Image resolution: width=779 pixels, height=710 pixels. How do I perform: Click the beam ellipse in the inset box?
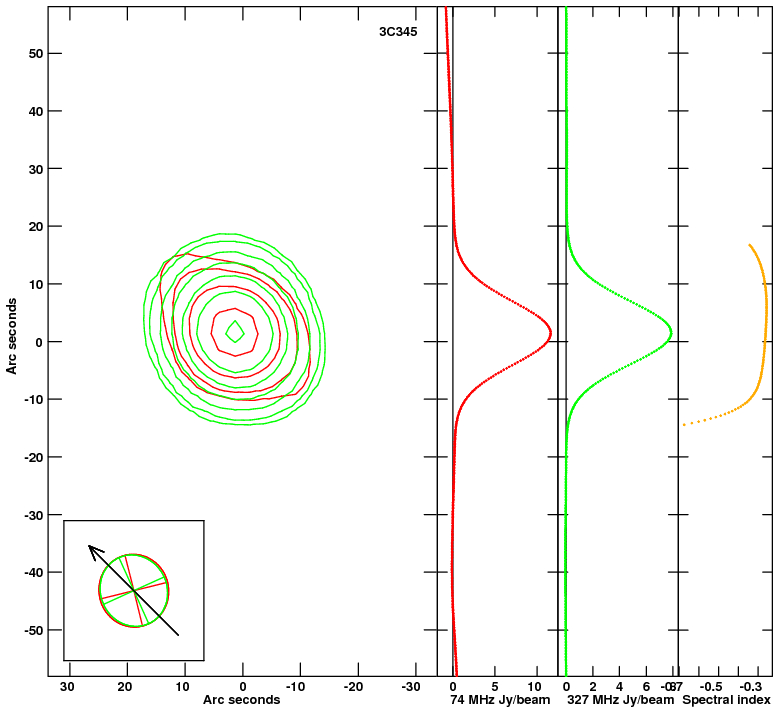point(134,590)
